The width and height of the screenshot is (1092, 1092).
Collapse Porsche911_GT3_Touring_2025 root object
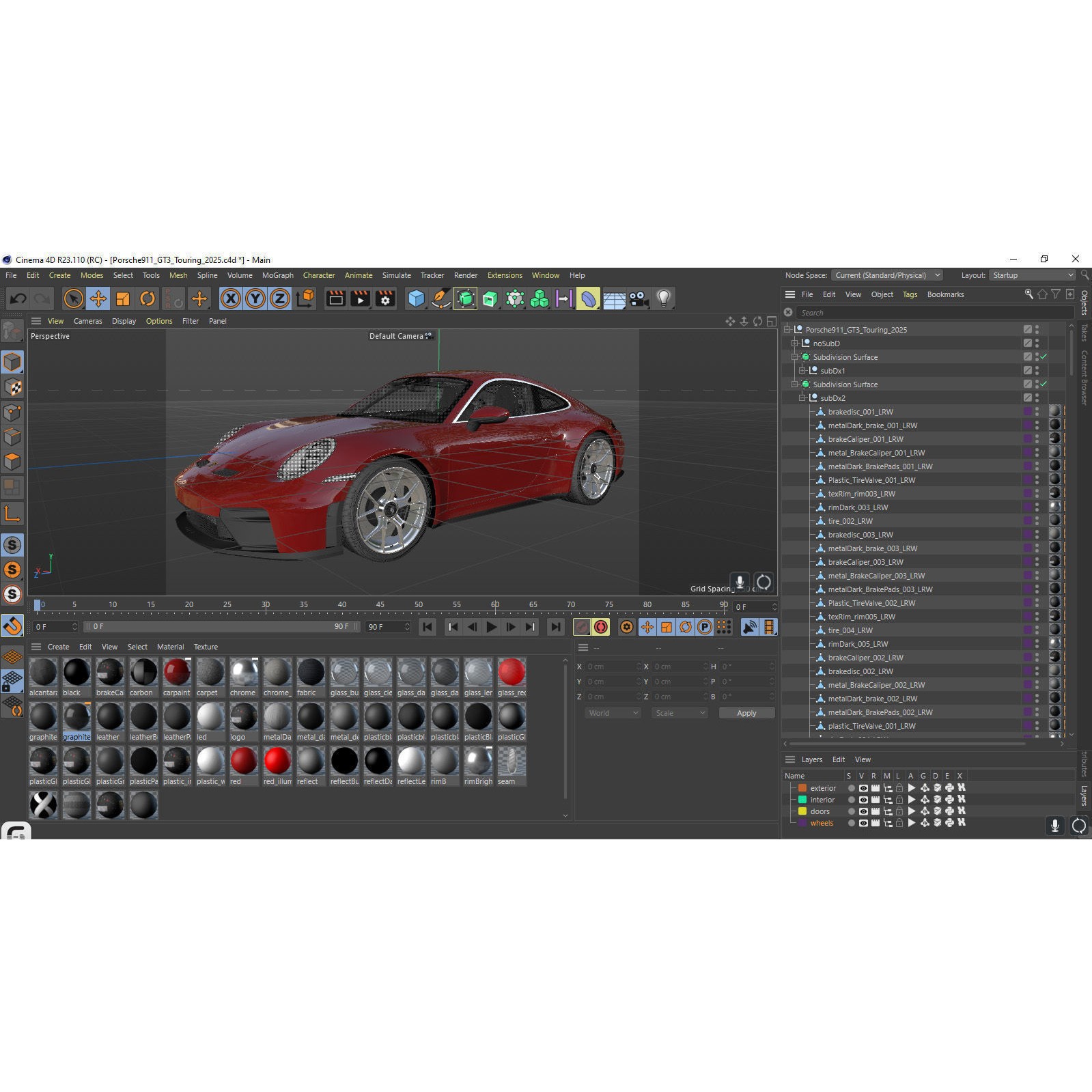point(787,330)
